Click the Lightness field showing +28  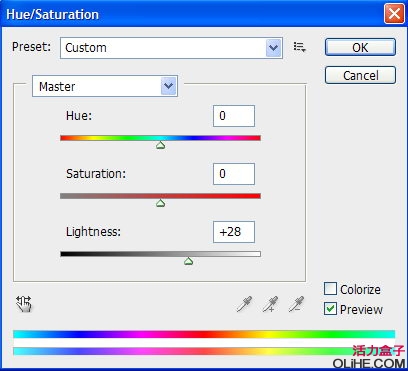pyautogui.click(x=234, y=232)
